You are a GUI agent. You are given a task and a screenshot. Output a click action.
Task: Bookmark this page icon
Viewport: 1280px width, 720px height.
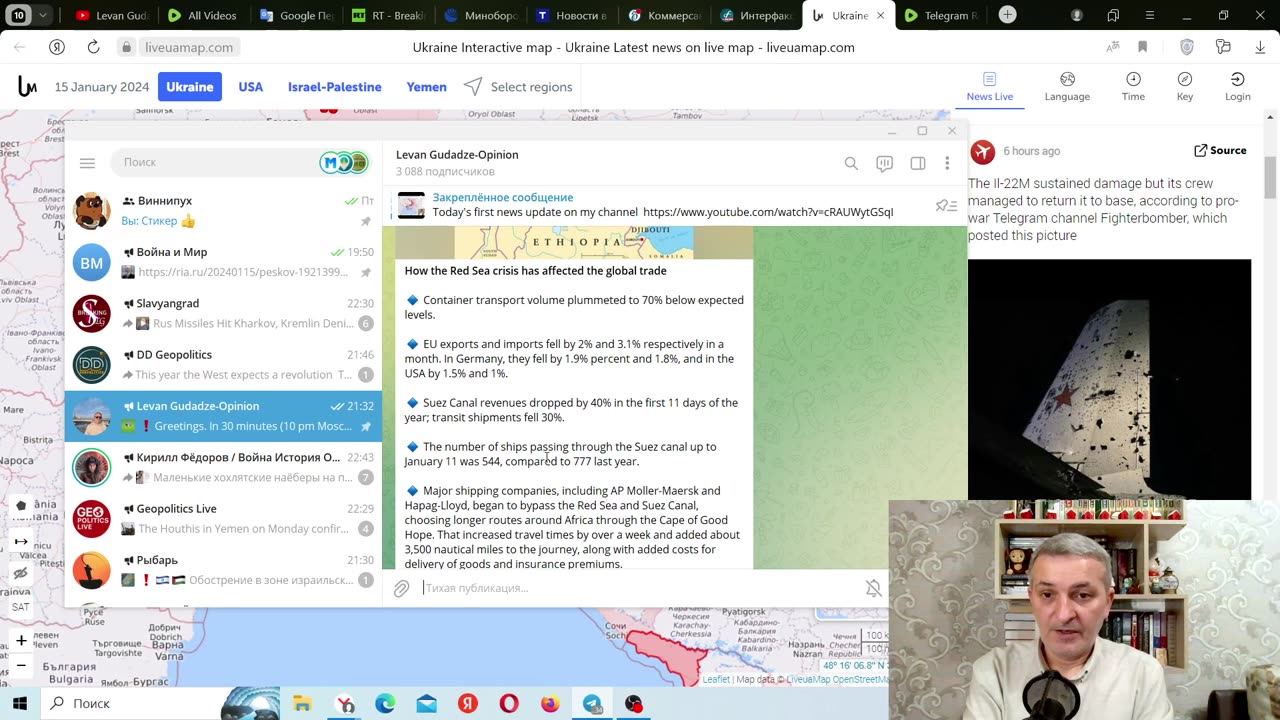(x=1142, y=47)
